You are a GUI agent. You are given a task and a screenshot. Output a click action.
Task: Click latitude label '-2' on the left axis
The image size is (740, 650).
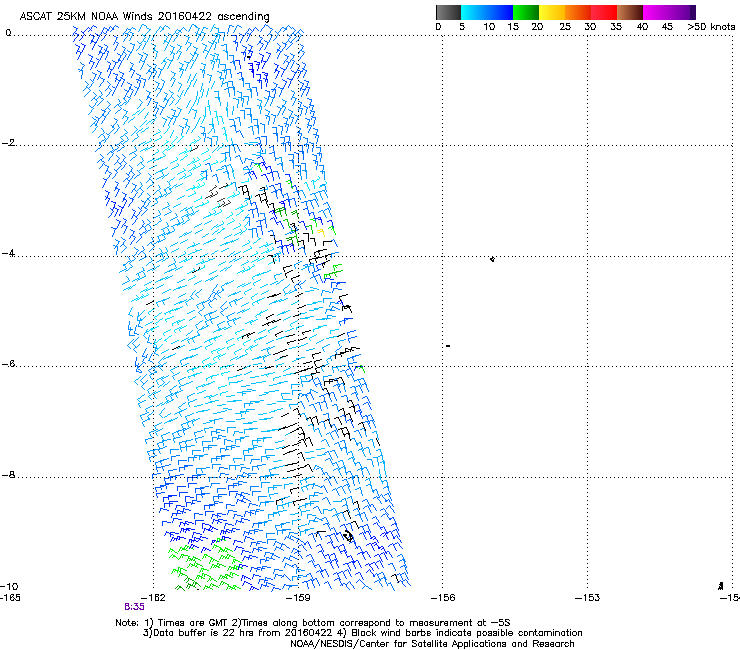point(8,143)
